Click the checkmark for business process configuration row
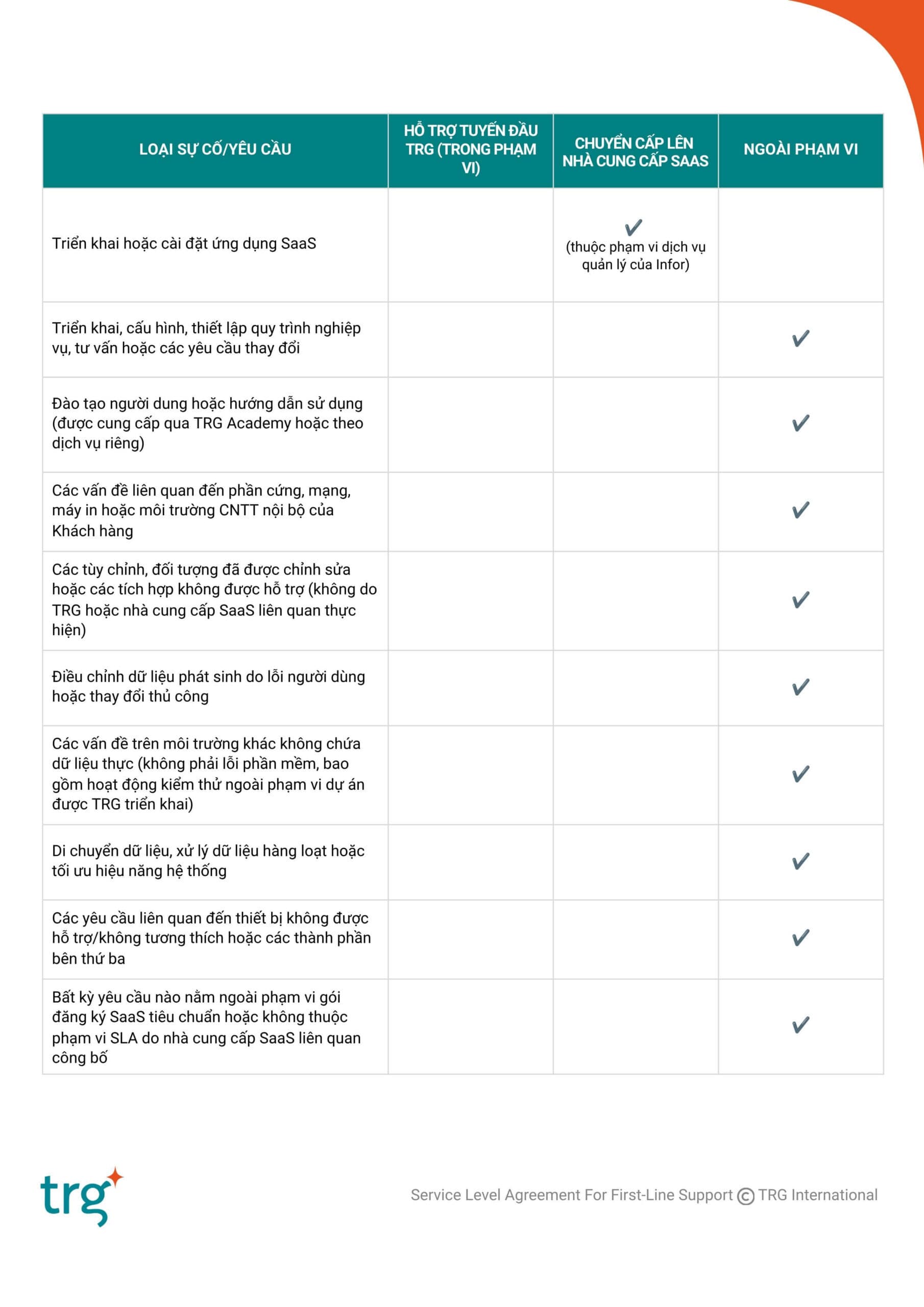Screen dimensions: 924x1307 [x=801, y=338]
